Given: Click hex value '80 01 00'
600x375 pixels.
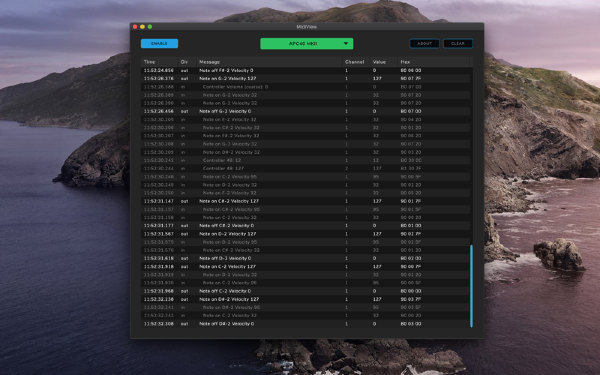Looking at the screenshot, I should click(411, 225).
